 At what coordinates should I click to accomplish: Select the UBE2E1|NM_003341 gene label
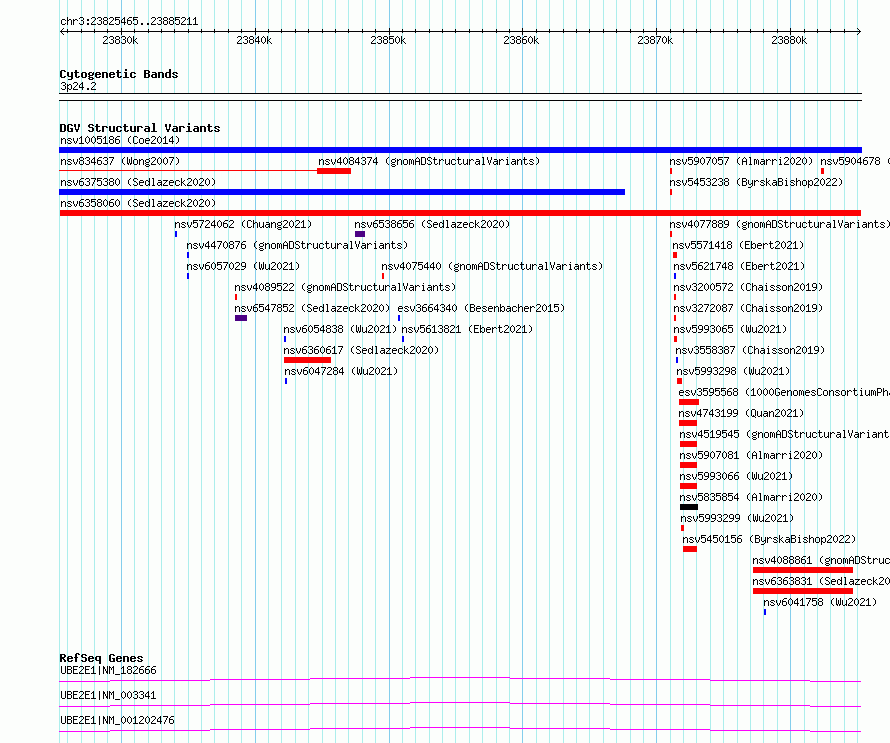coord(108,695)
